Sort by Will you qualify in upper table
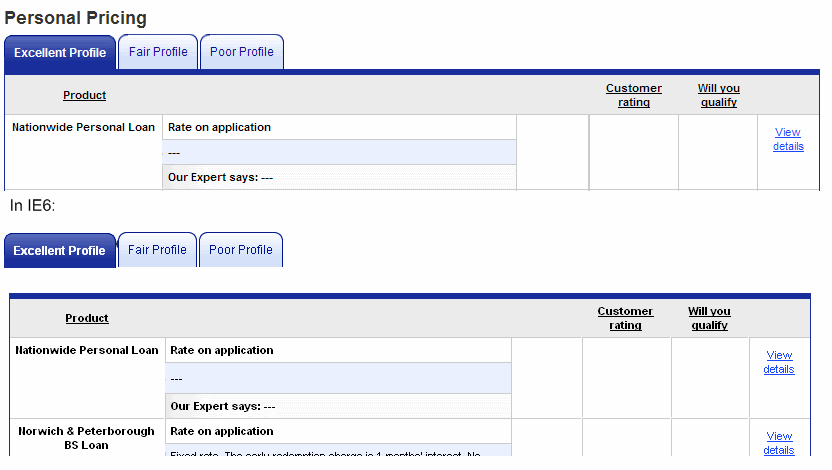This screenshot has height=470, width=832. pos(718,95)
